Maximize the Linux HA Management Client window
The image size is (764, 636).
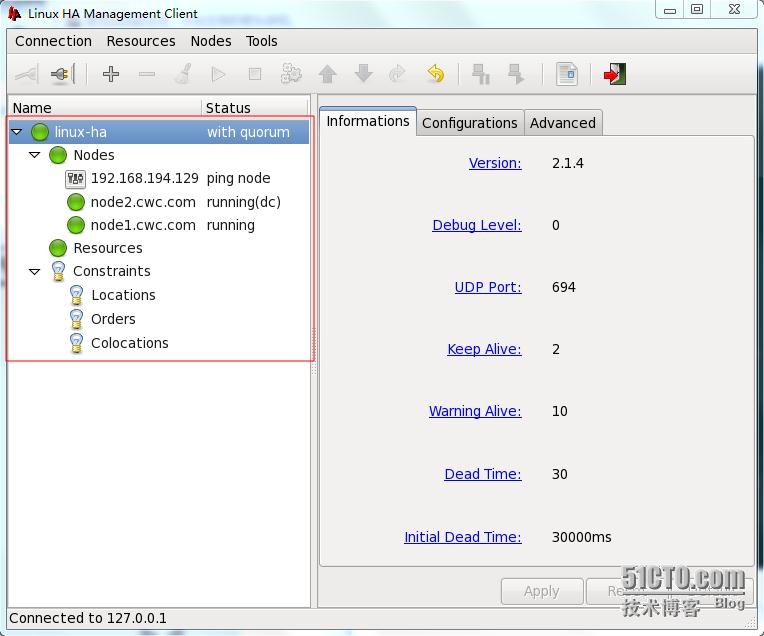(x=697, y=9)
